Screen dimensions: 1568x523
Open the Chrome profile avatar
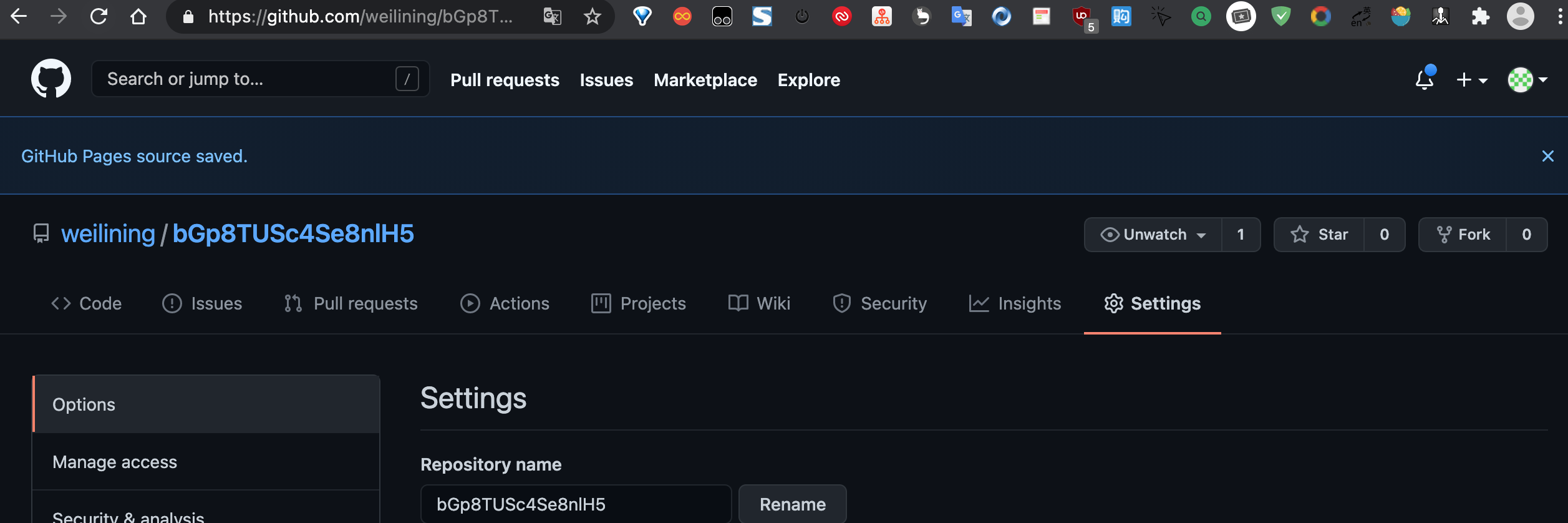pos(1520,16)
